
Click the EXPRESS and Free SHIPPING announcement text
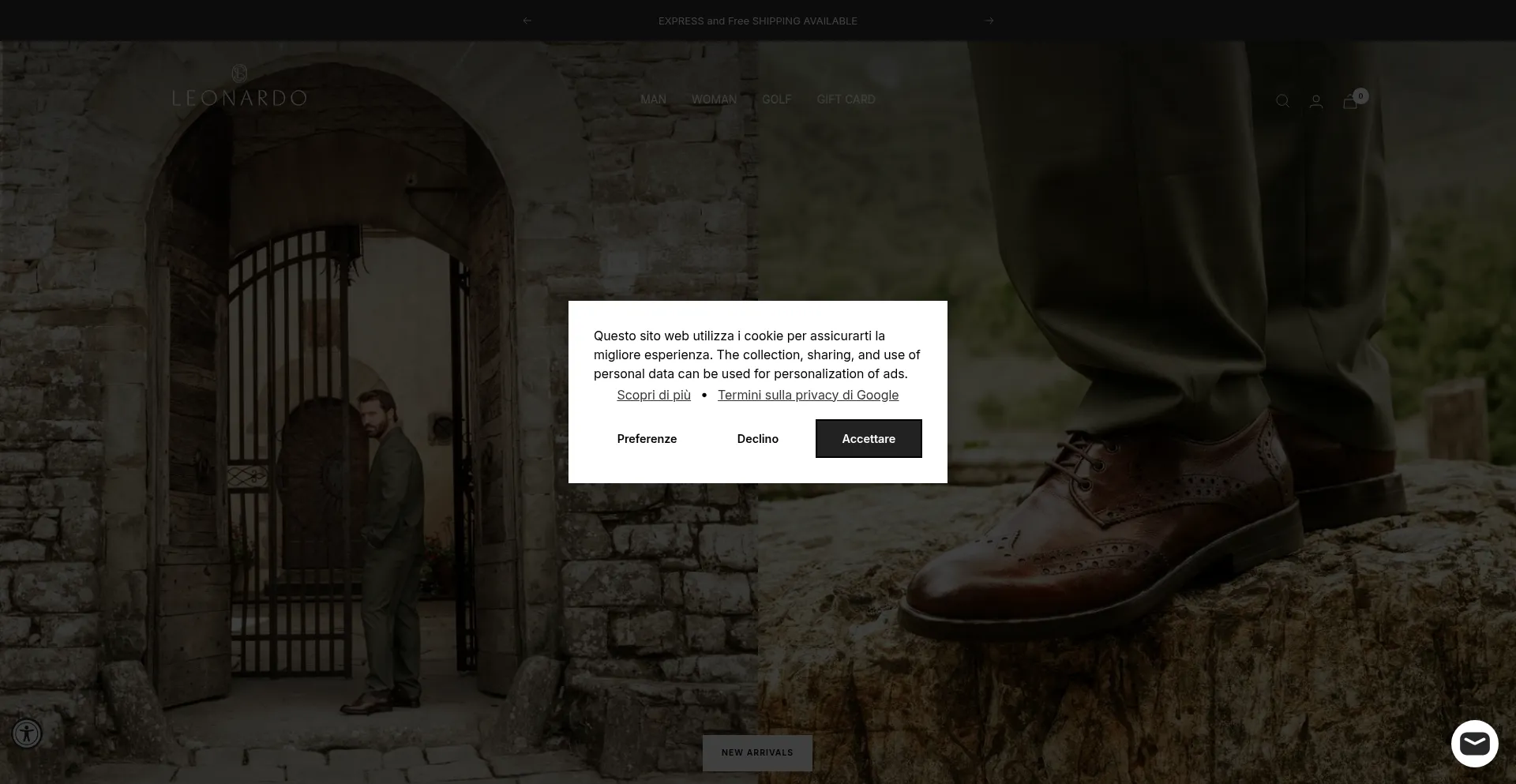[x=757, y=21]
